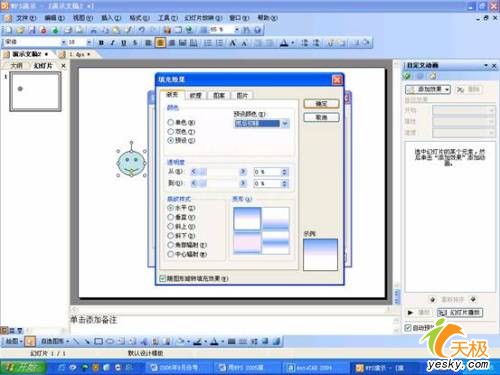The image size is (500, 375).
Task: Click the Undo arrow icon
Action: tap(141, 30)
